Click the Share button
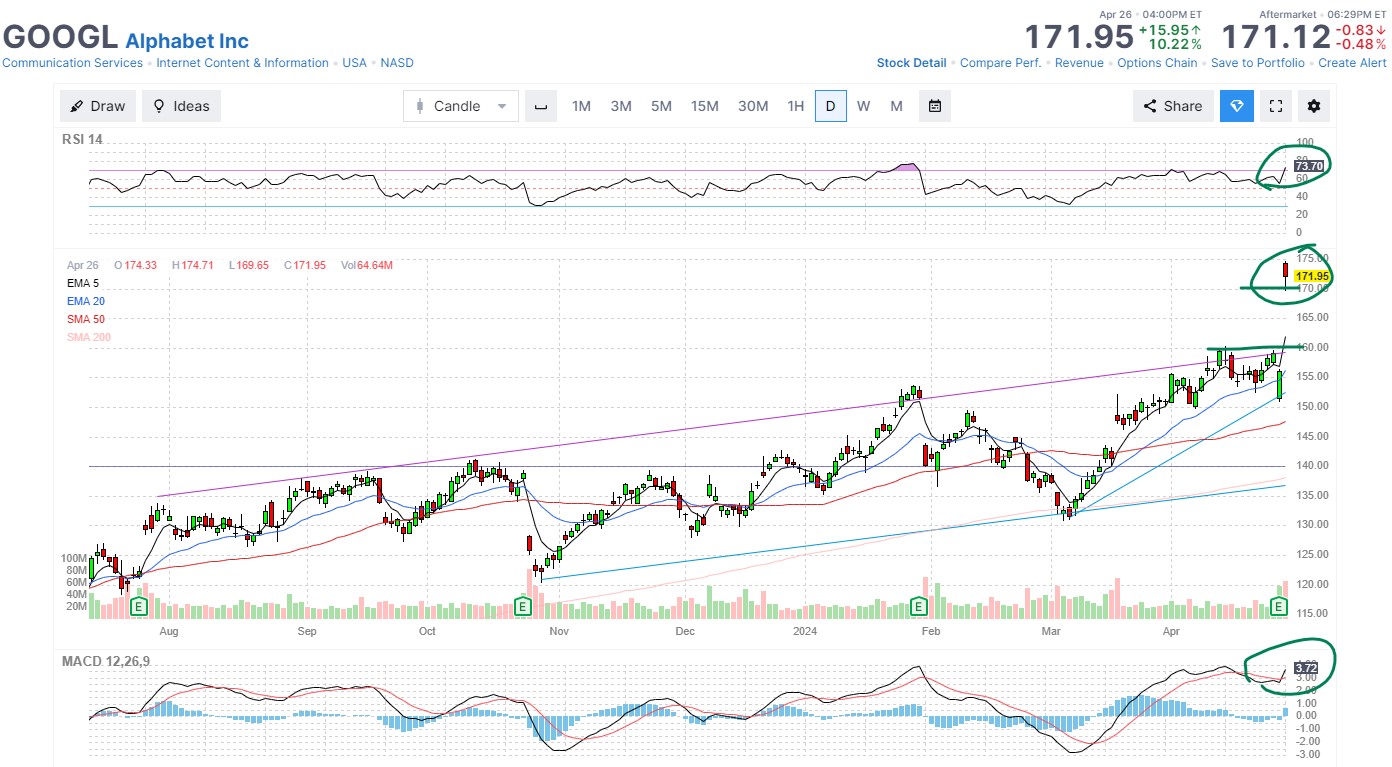Viewport: 1392px width, 767px height. [1172, 106]
